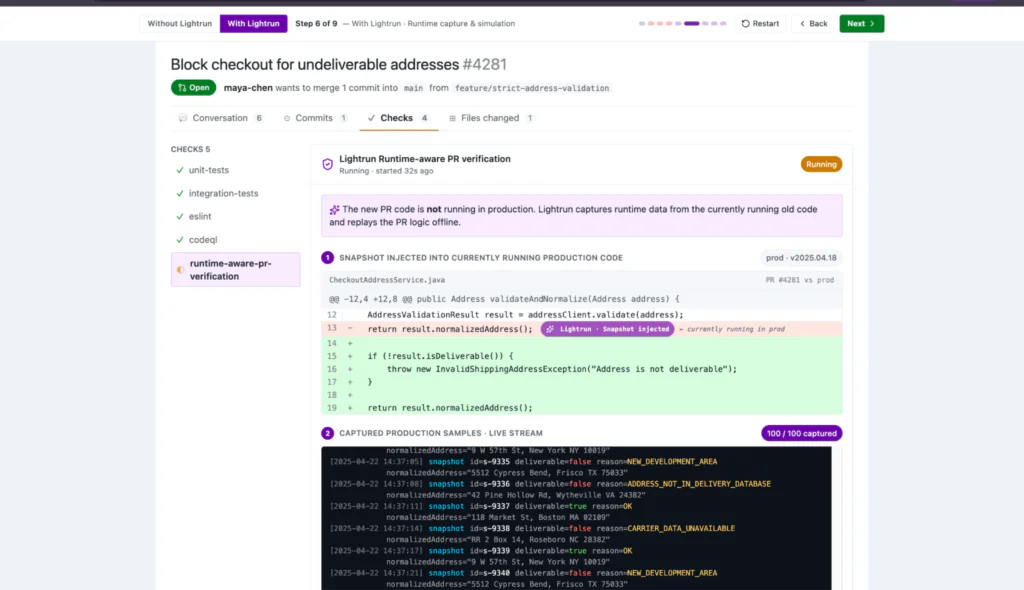Click the active step progress indicator
Screen dimensions: 1024x590
pyautogui.click(x=692, y=24)
